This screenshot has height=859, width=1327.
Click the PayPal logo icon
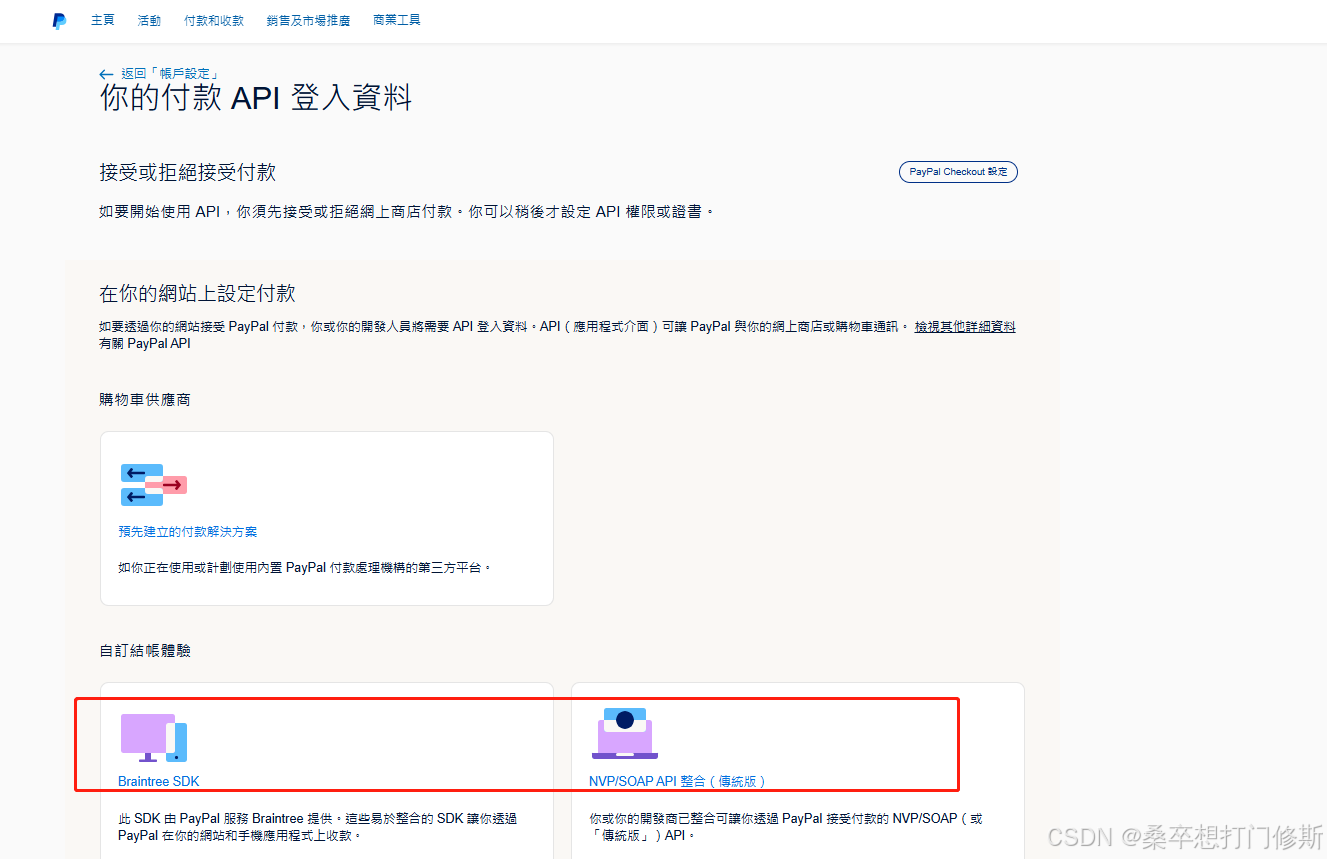59,20
